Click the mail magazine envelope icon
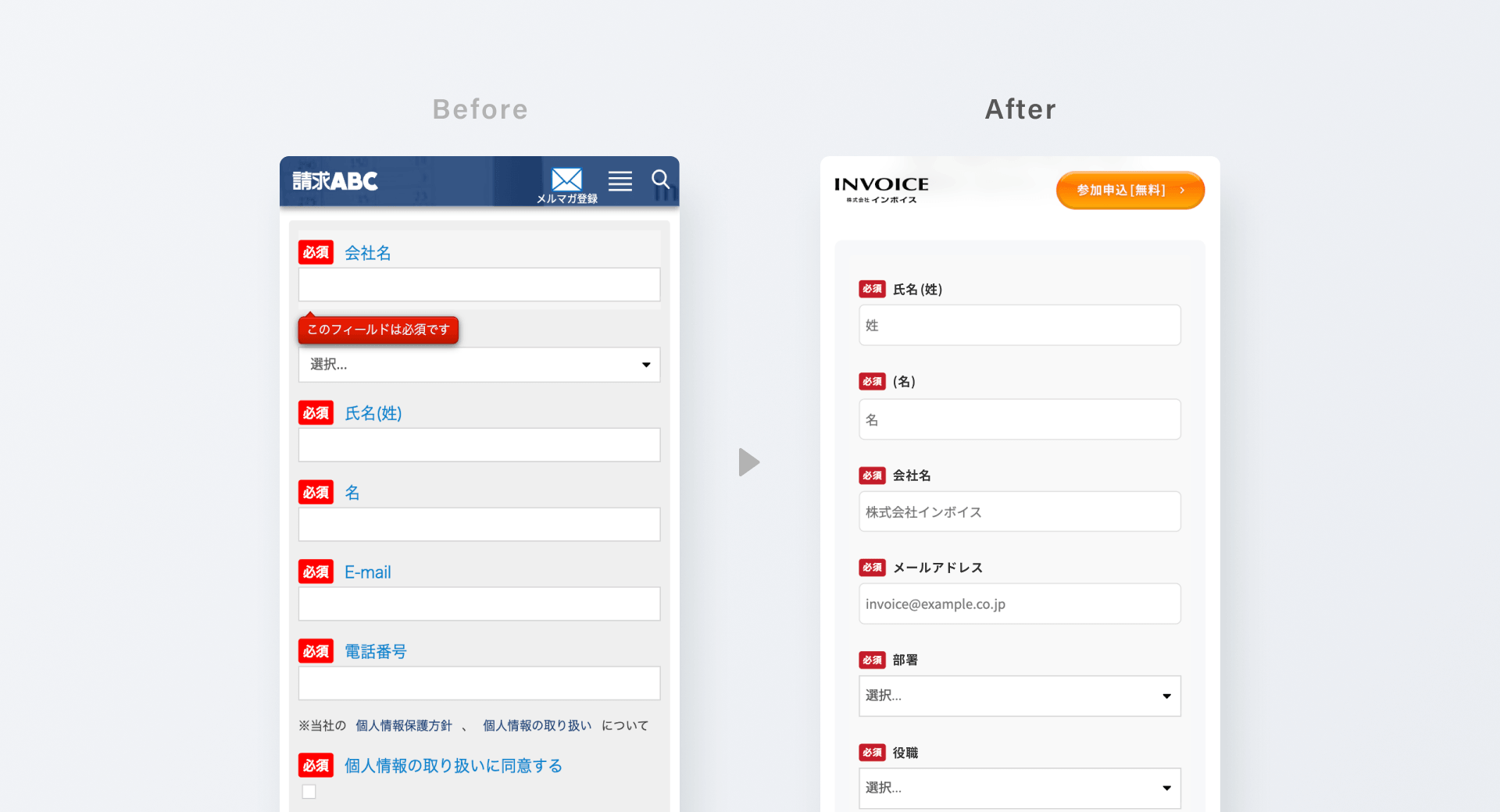This screenshot has height=812, width=1500. click(x=566, y=180)
